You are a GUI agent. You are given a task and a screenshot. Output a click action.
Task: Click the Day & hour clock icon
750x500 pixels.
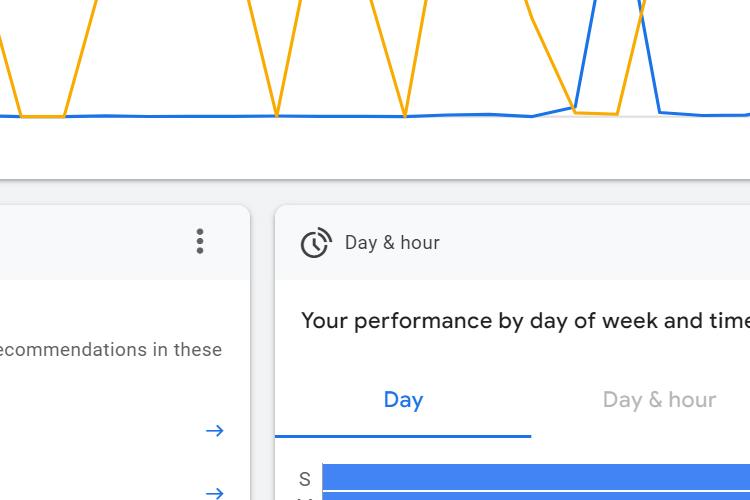(x=316, y=243)
